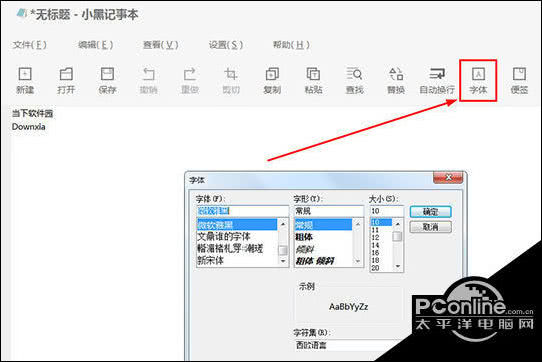This screenshot has height=362, width=542.
Task: Select size 16 in size list
Action: click(381, 253)
